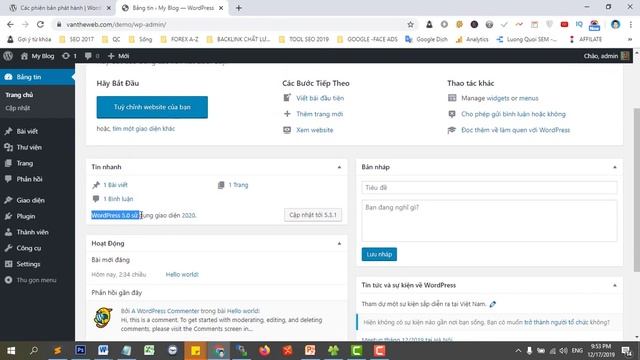Open Windows Start menu
This screenshot has width=640, height=360.
click(x=11, y=351)
